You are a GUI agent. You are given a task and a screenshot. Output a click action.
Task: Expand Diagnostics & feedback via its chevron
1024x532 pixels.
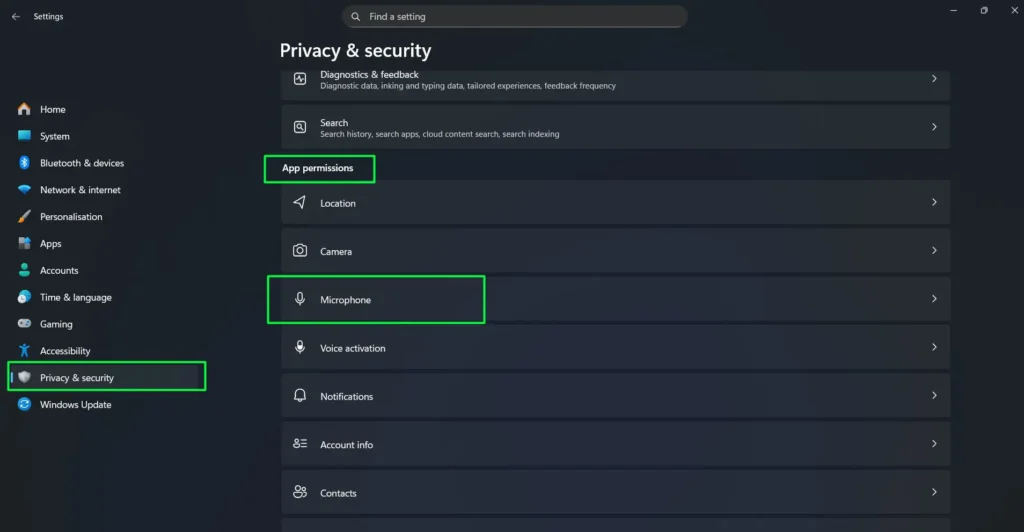click(x=934, y=78)
